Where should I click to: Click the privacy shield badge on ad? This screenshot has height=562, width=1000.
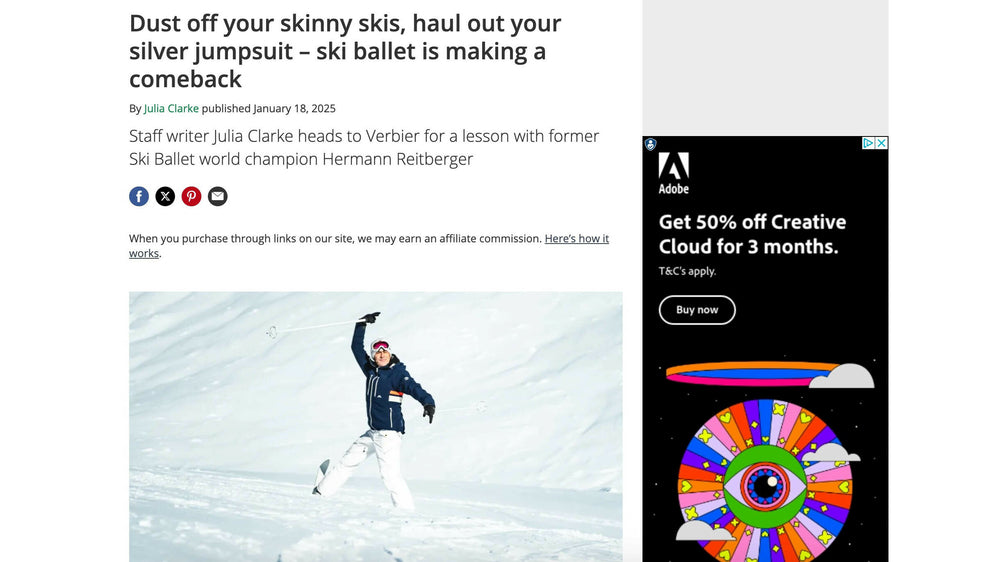[x=650, y=145]
